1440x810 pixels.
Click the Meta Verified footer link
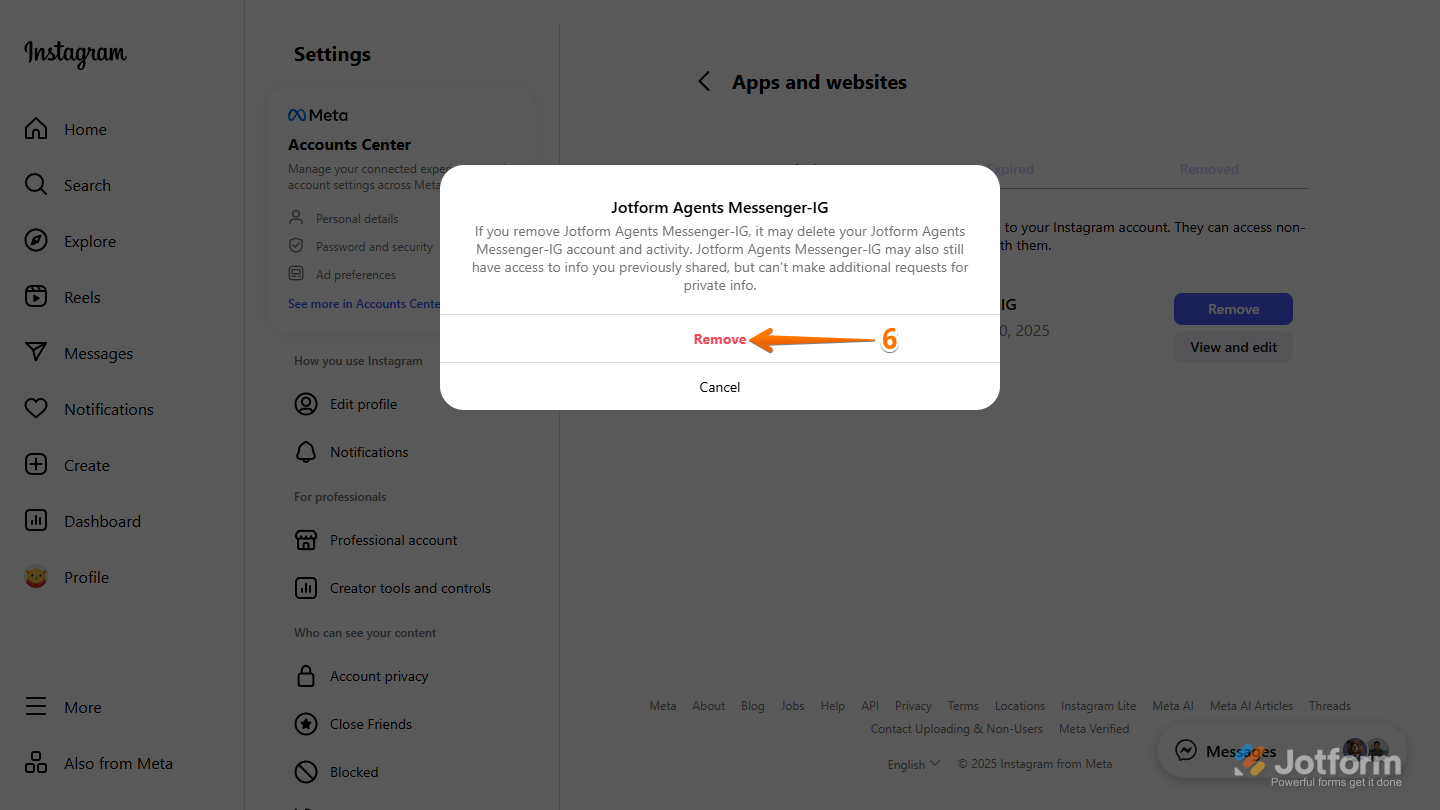click(1094, 729)
